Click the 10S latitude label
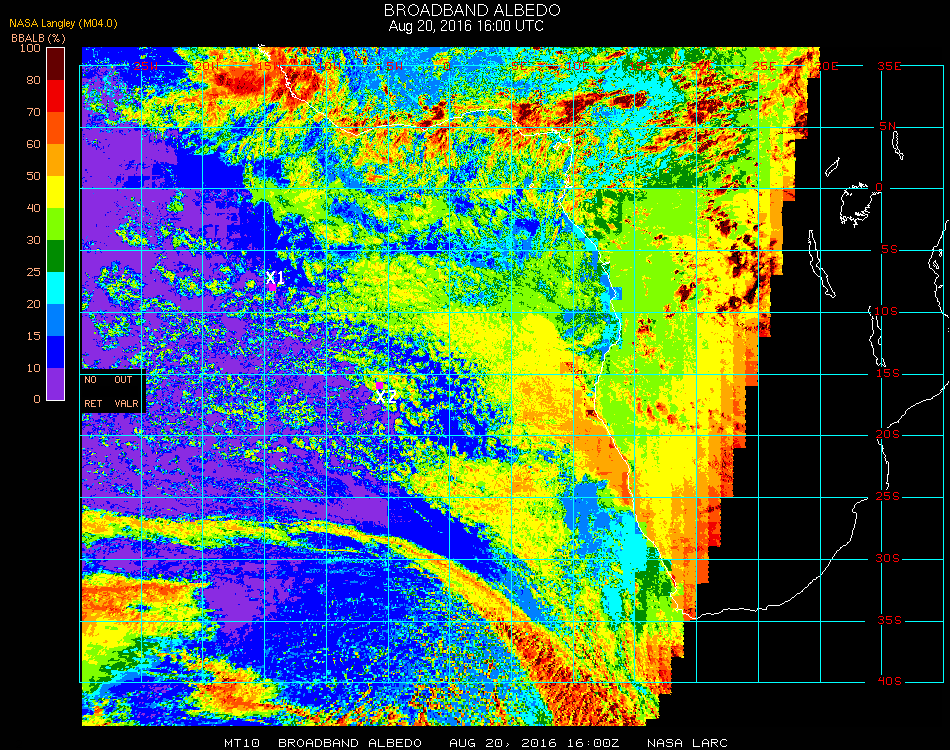The image size is (950, 750). point(886,311)
